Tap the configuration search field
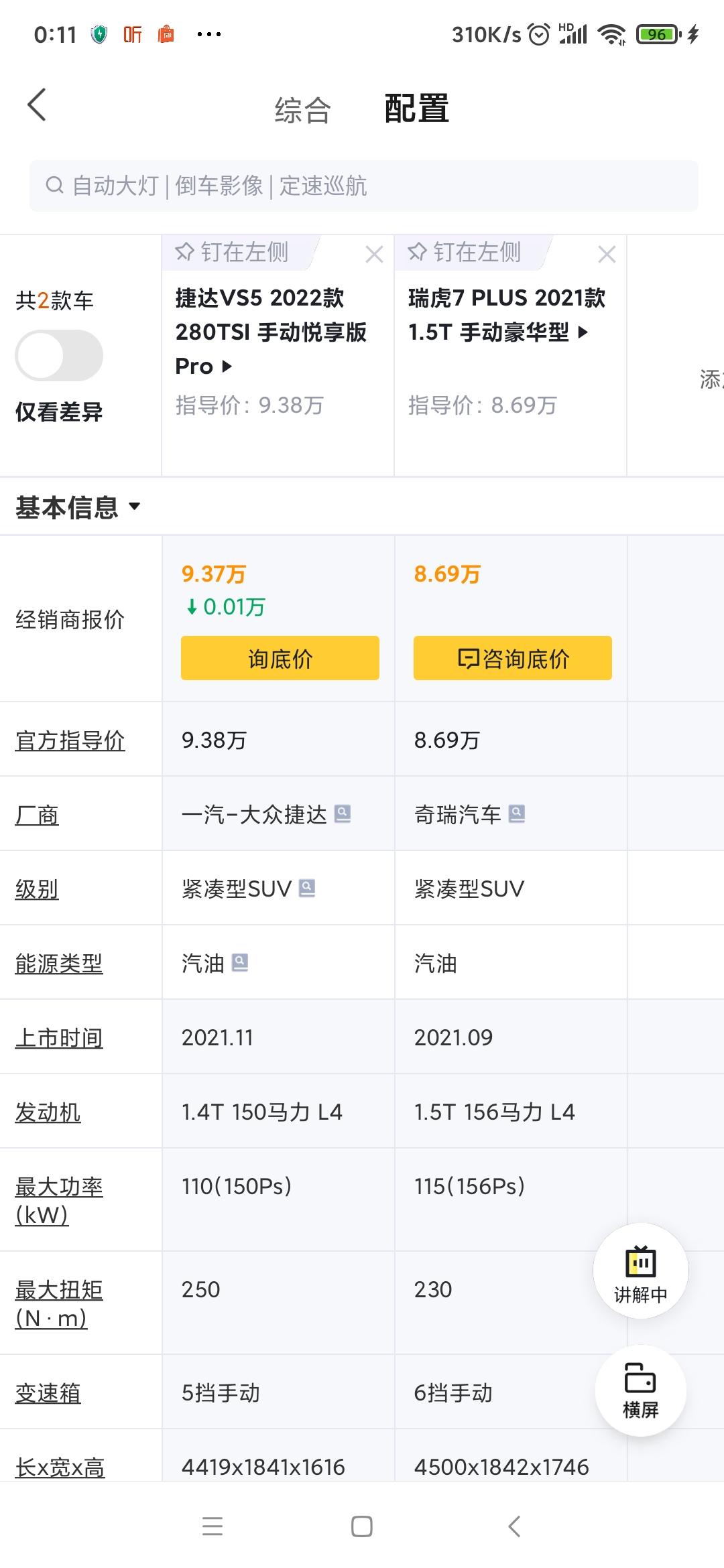The image size is (724, 1568). (363, 186)
